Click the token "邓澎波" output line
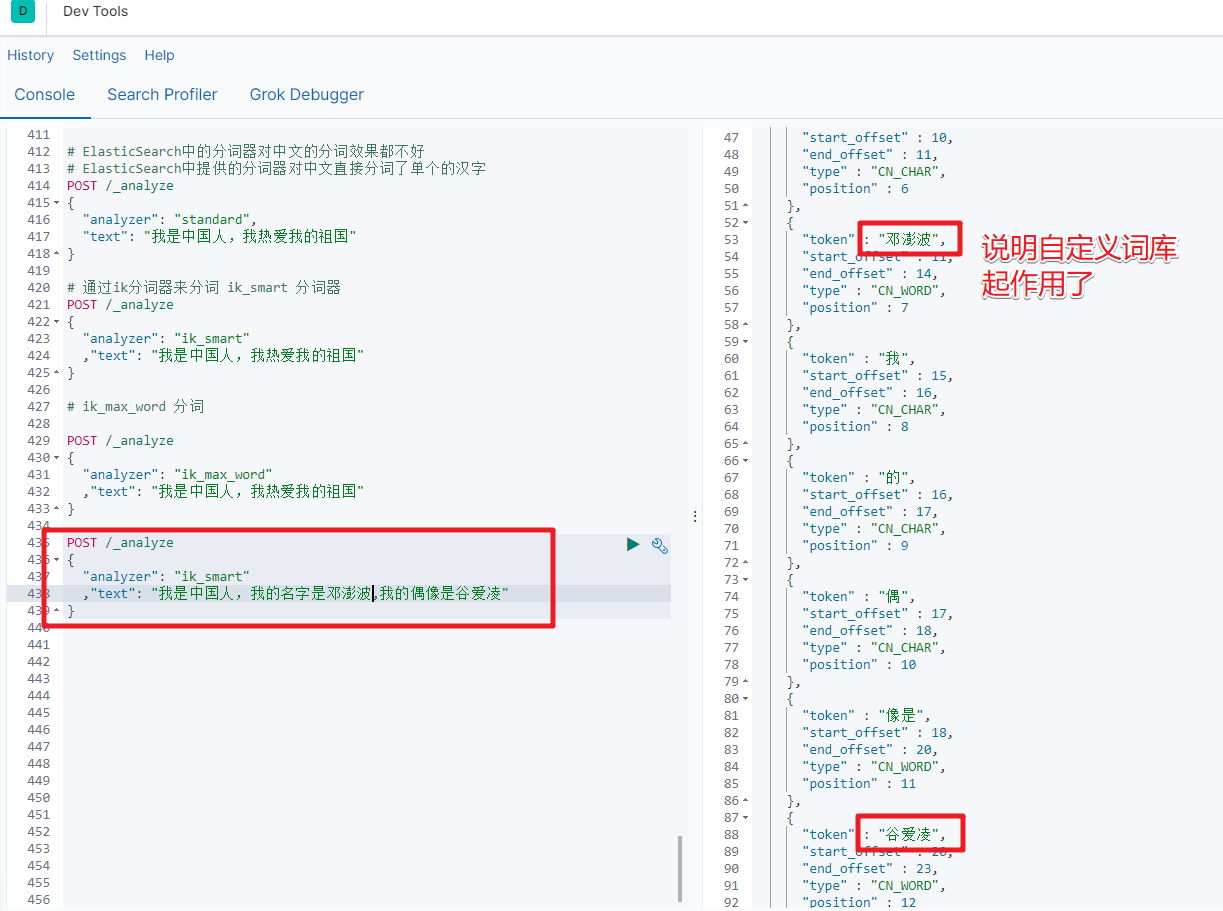Screen dimensions: 1223x911 [x=873, y=240]
